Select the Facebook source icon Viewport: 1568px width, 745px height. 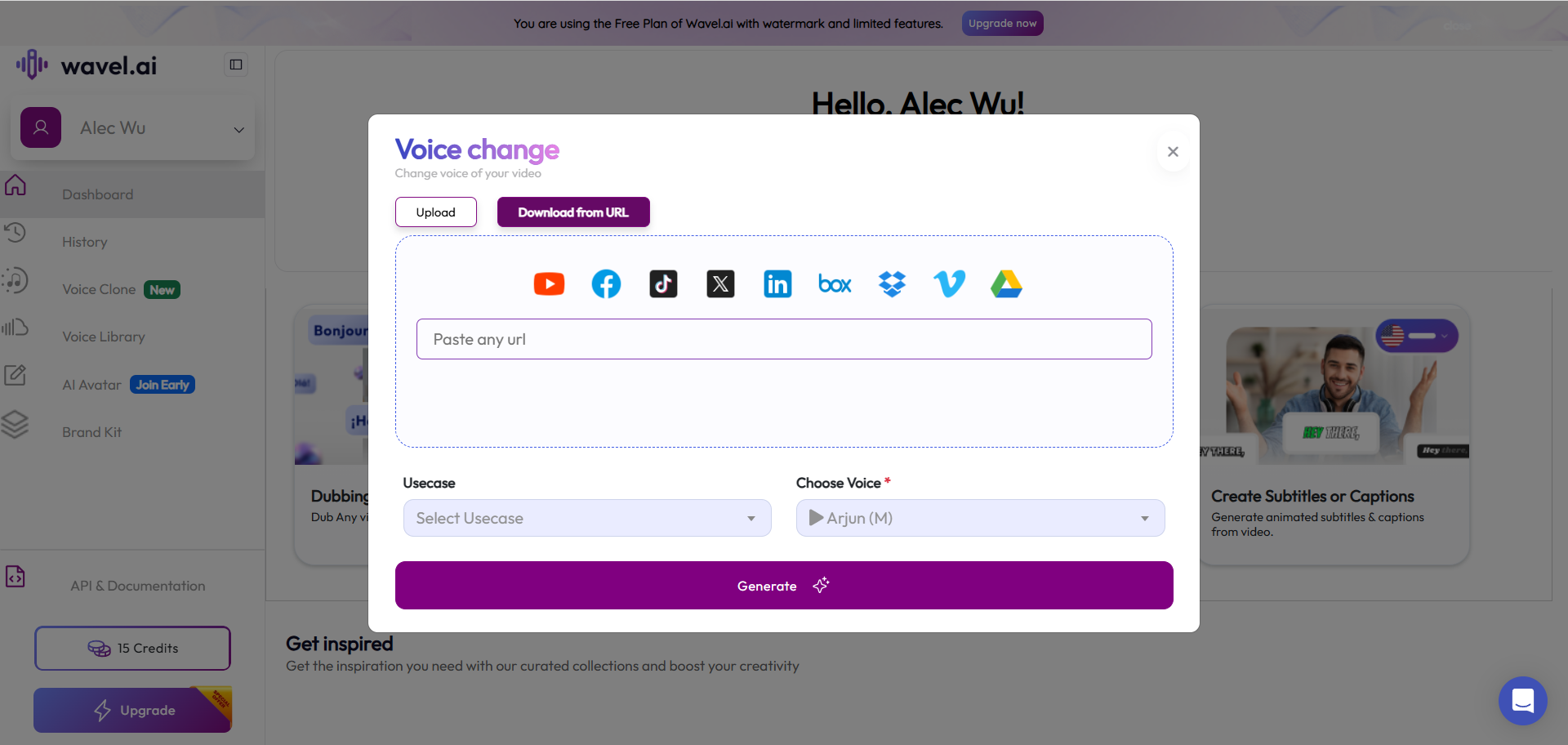click(x=606, y=284)
